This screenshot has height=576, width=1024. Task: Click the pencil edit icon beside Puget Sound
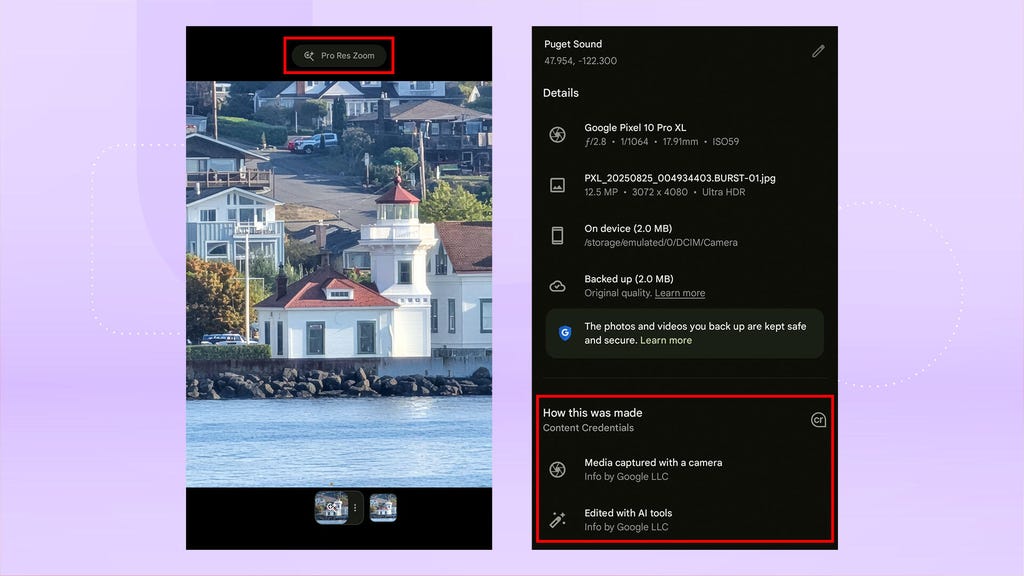pos(818,51)
